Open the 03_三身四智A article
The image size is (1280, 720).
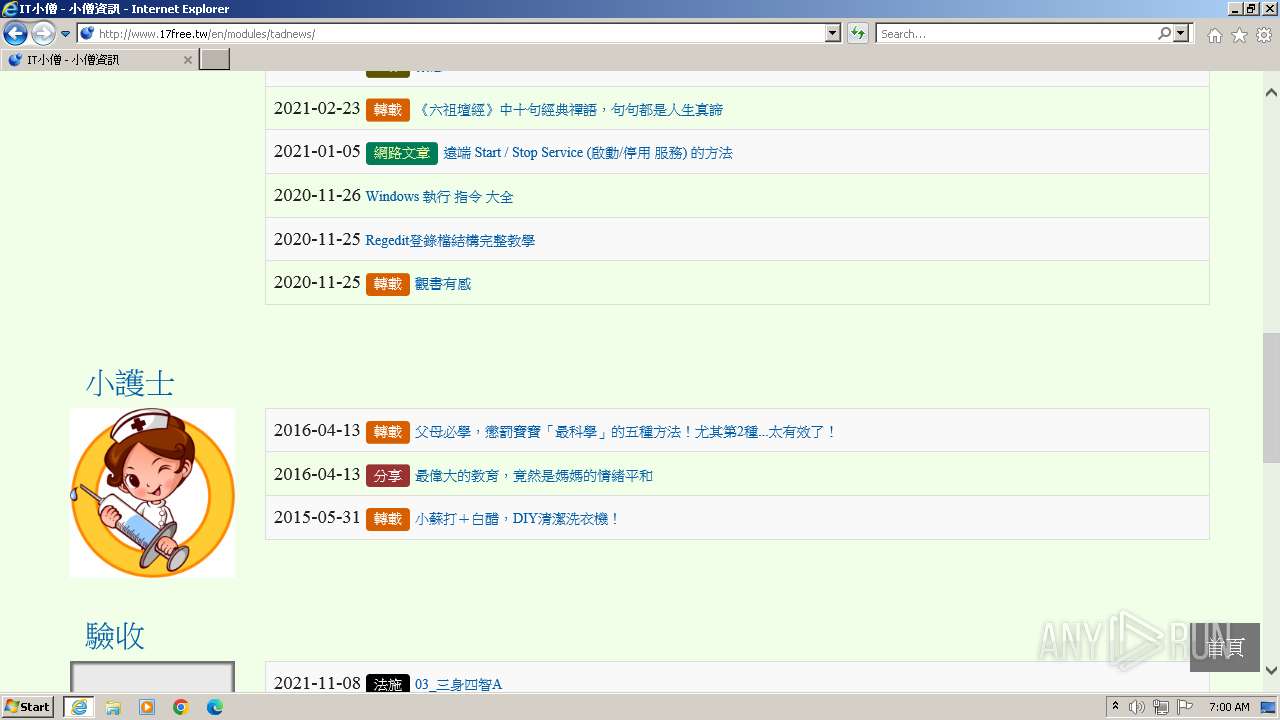(x=458, y=684)
